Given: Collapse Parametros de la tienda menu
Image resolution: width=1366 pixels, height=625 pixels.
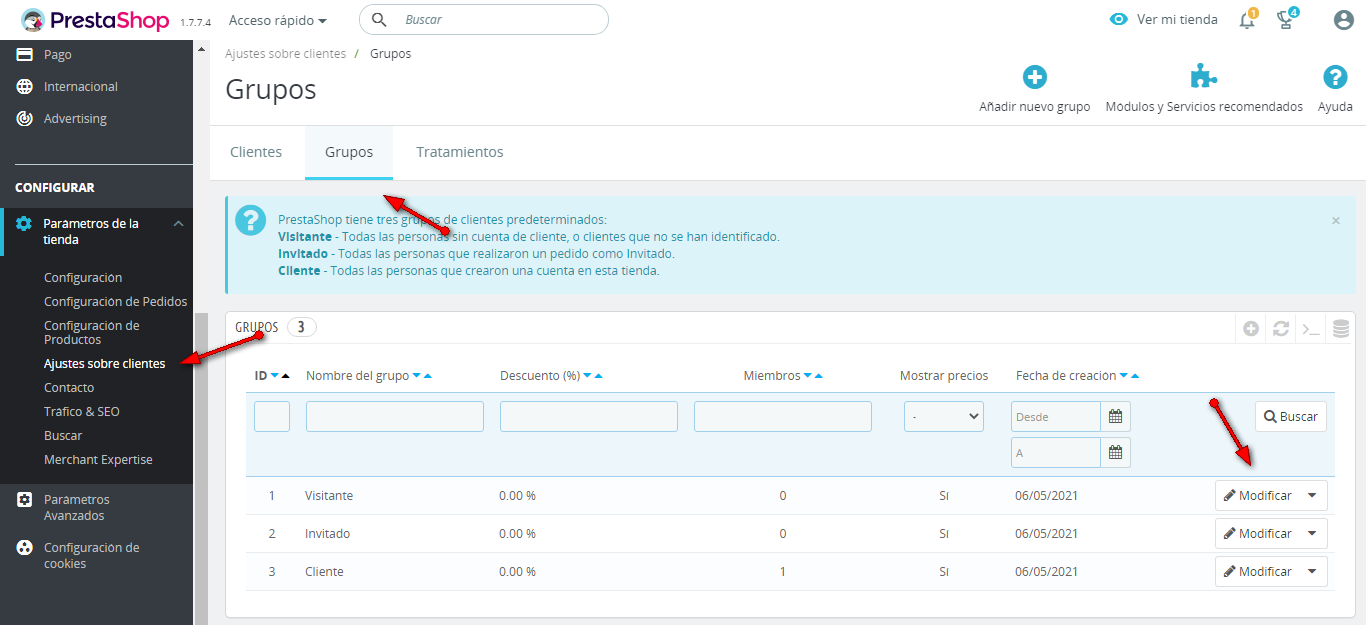Looking at the screenshot, I should (x=179, y=224).
